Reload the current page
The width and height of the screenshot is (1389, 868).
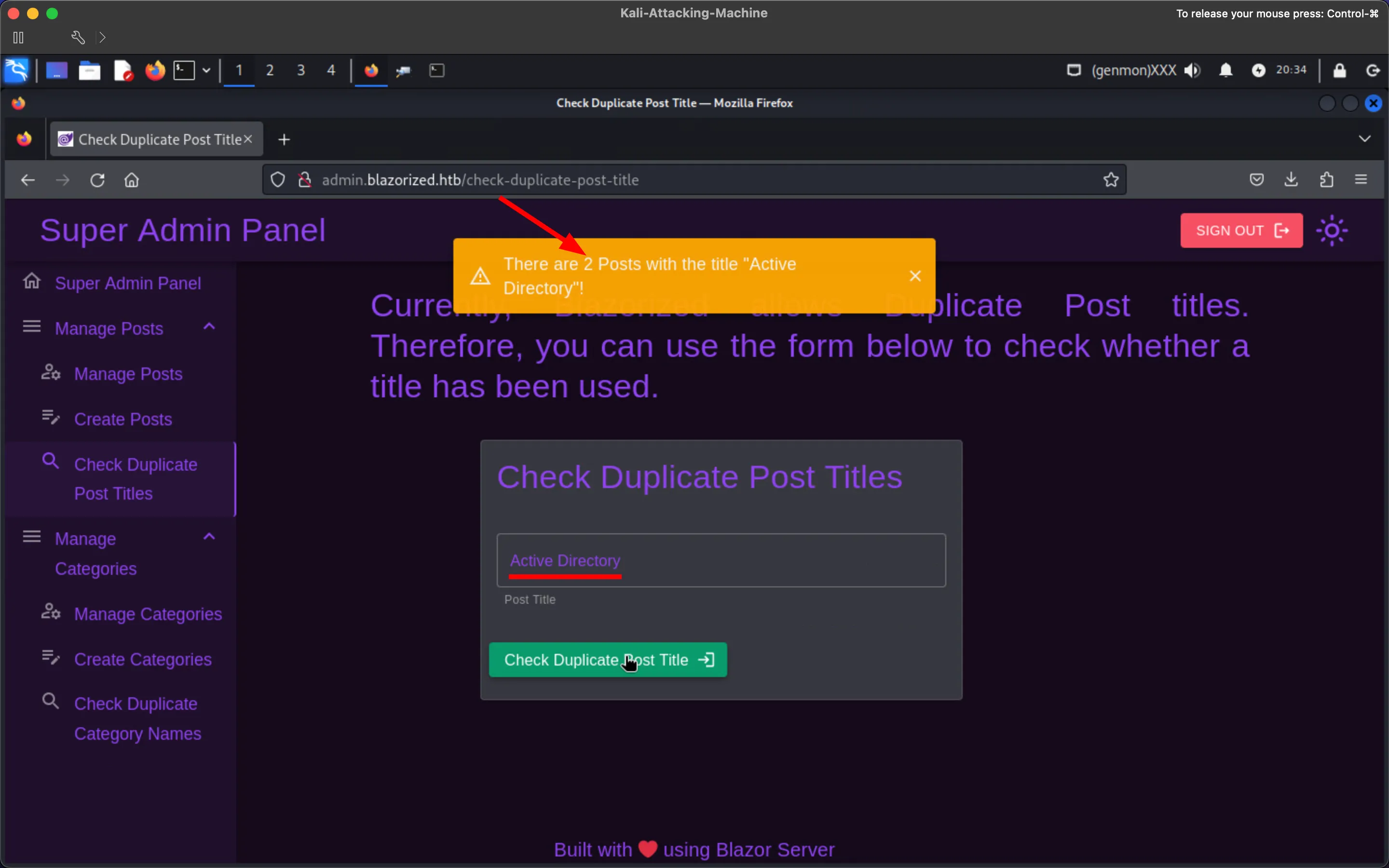pos(97,180)
